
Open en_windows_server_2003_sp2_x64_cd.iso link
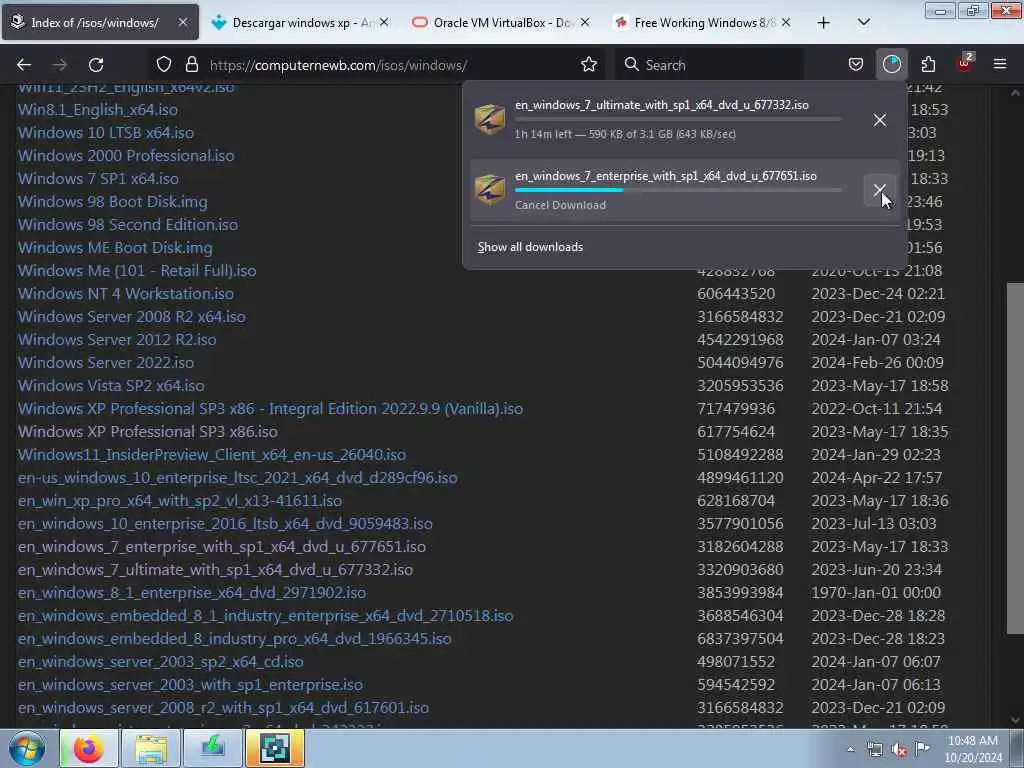tap(161, 662)
